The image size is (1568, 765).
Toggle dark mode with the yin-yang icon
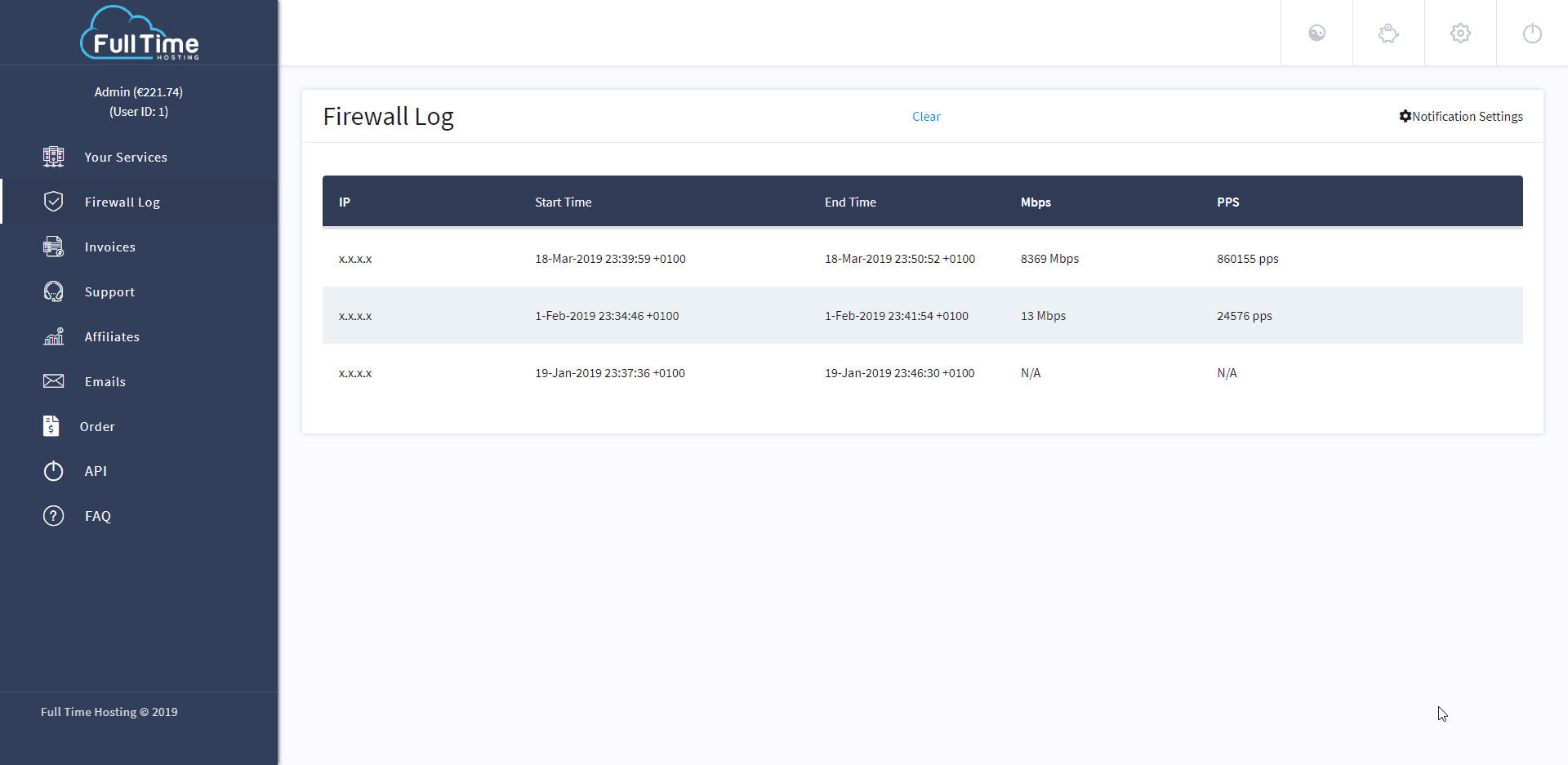point(1316,33)
